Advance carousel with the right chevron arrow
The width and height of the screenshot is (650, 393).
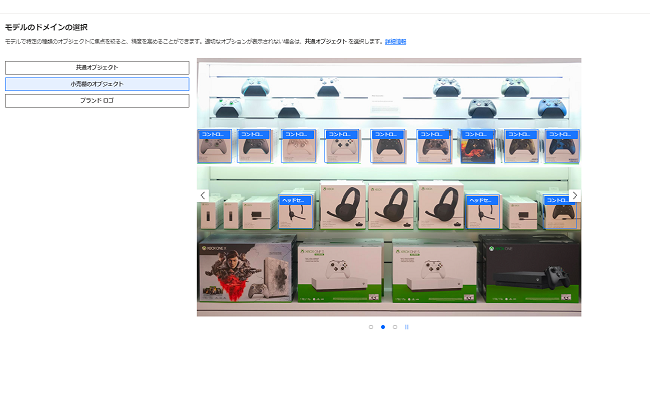click(x=575, y=195)
